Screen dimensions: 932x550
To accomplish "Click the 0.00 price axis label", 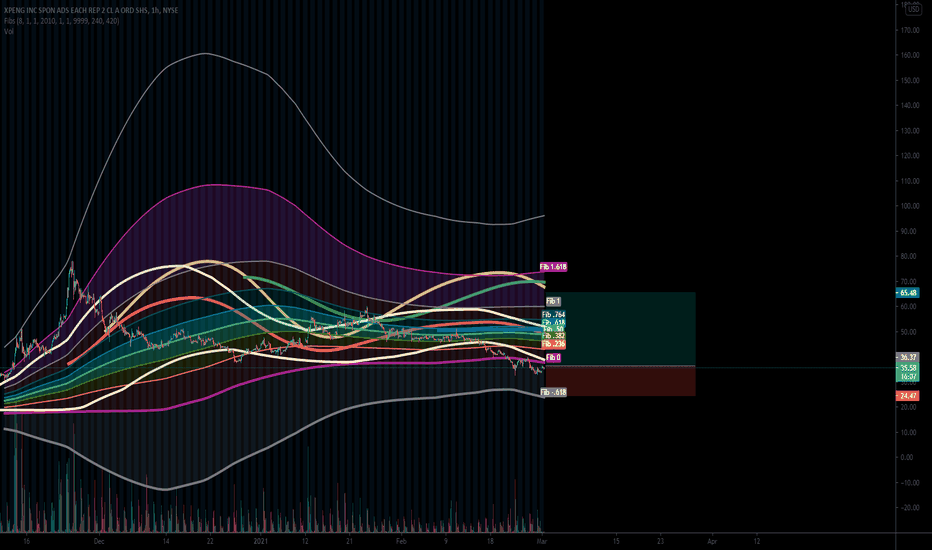I will click(906, 457).
